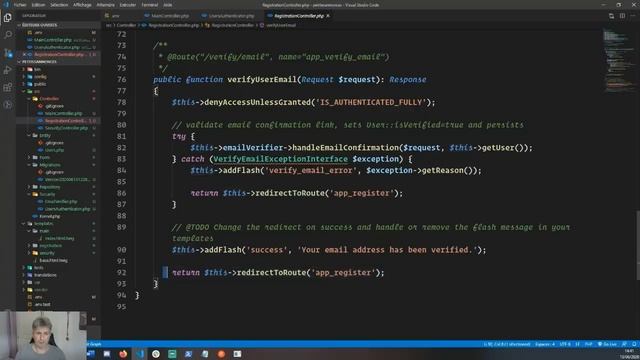Open the Source Control view
The height and width of the screenshot is (360, 640).
click(x=7, y=53)
